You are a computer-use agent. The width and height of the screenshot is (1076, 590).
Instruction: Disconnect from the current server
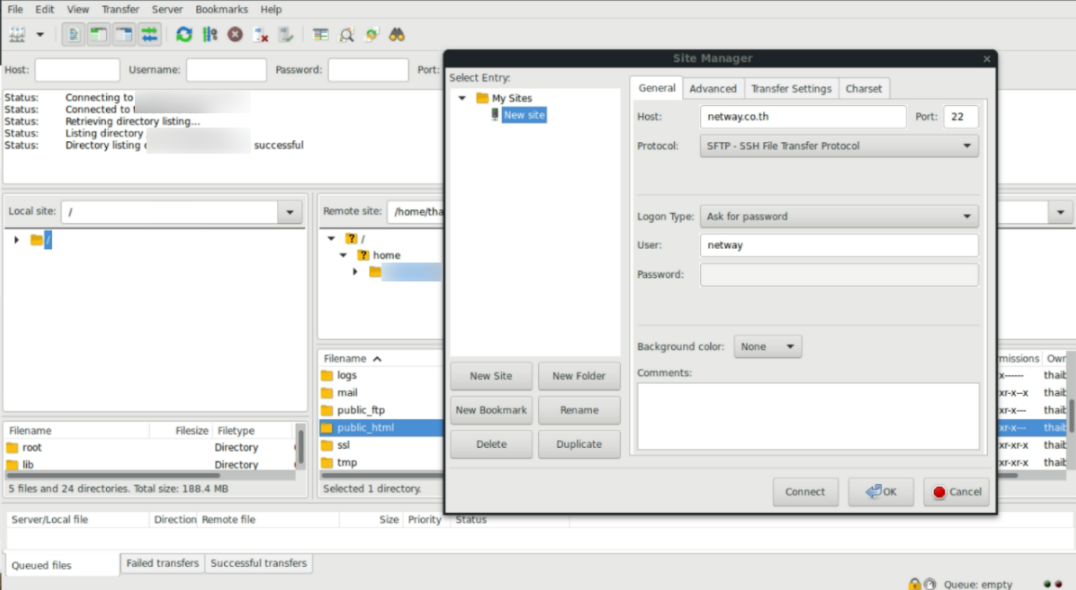261,34
